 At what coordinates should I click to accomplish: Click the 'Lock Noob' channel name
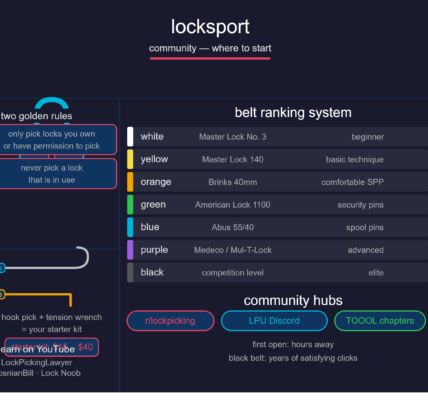click(61, 373)
